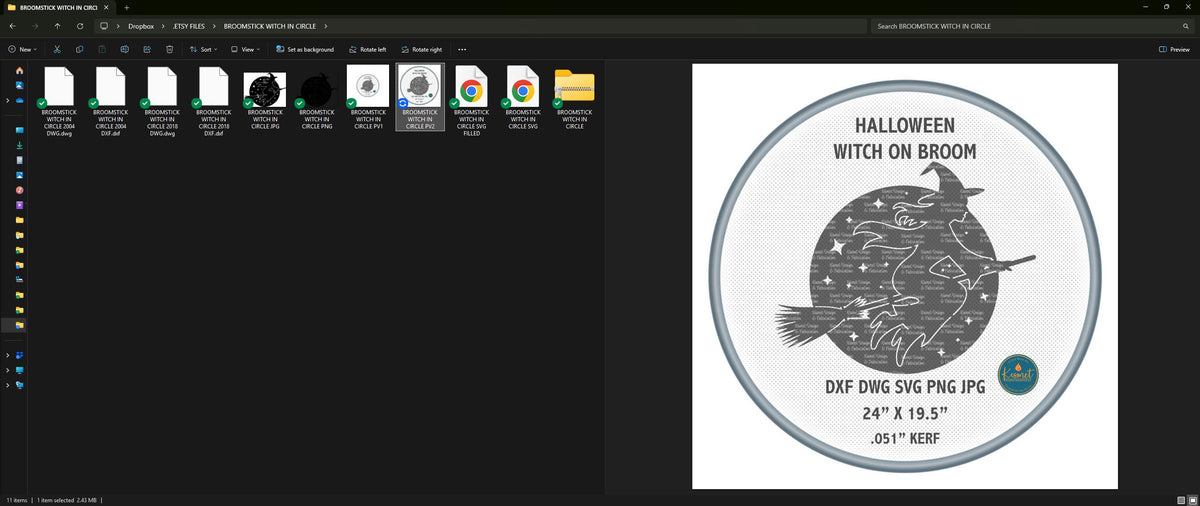
Task: Open the Pictures shortcut in the sidebar
Action: pyautogui.click(x=19, y=175)
